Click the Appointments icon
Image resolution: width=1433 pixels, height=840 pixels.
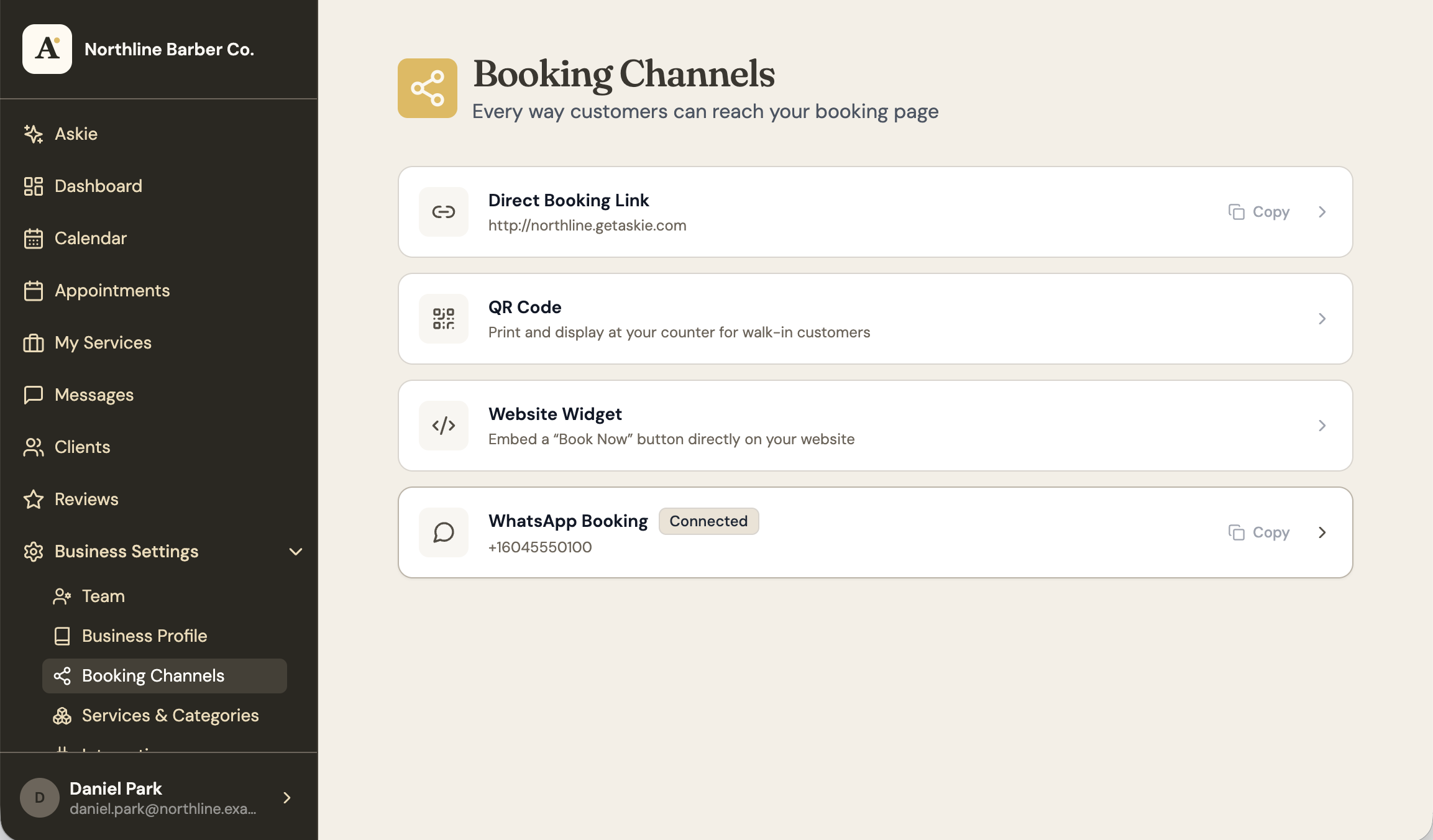pos(34,290)
